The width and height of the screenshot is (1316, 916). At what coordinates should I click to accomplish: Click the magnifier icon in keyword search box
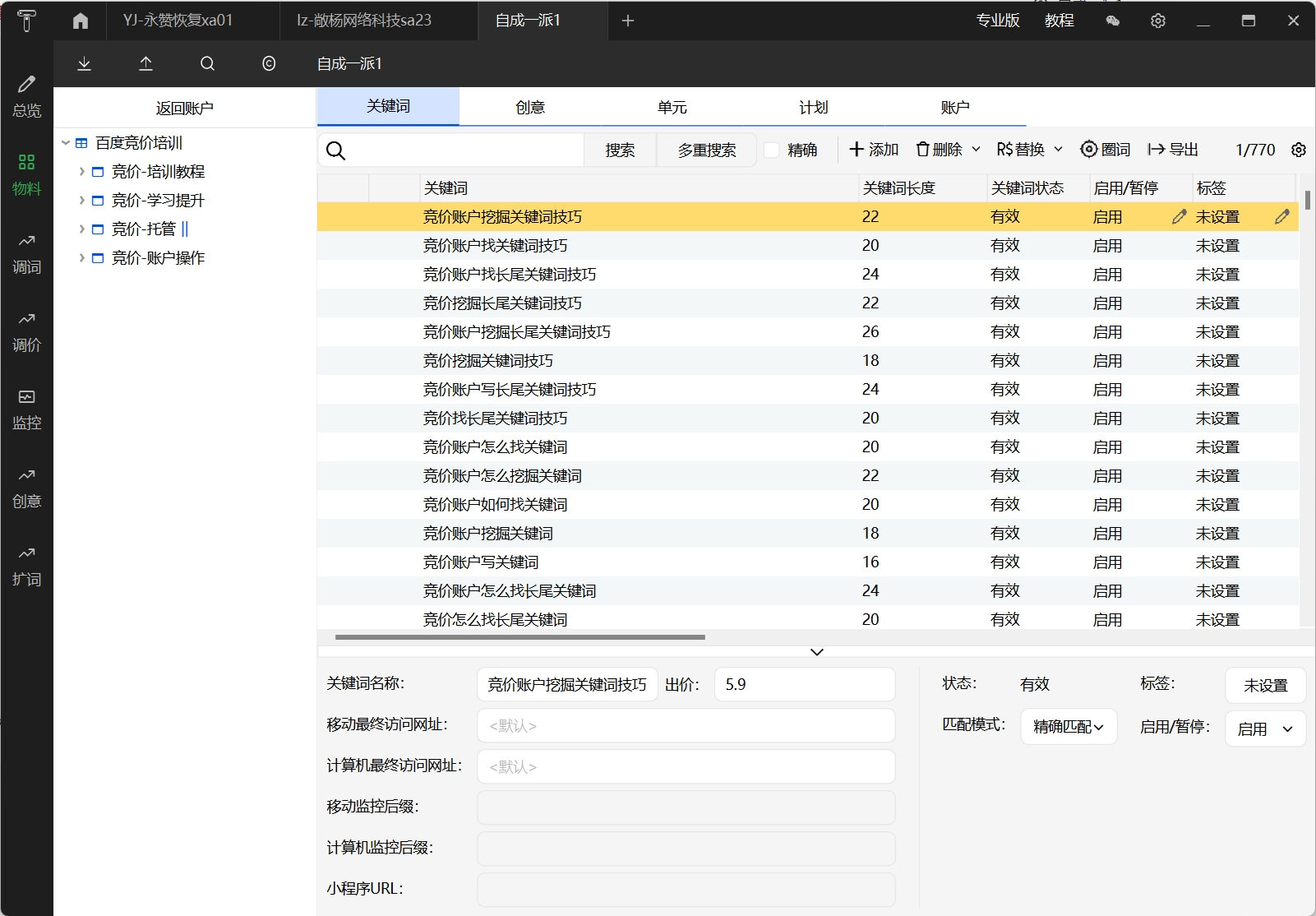[335, 150]
